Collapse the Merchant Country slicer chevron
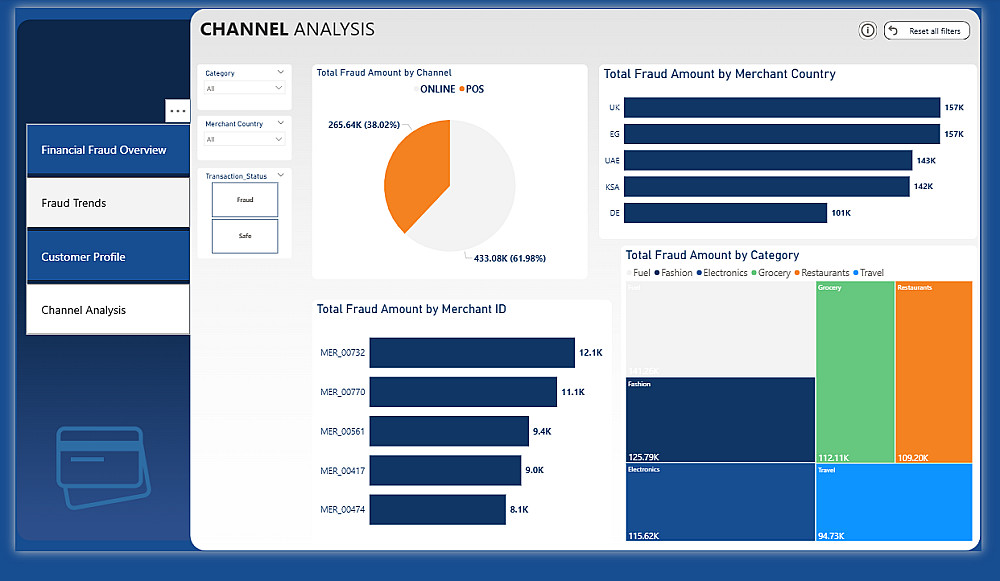 click(280, 122)
